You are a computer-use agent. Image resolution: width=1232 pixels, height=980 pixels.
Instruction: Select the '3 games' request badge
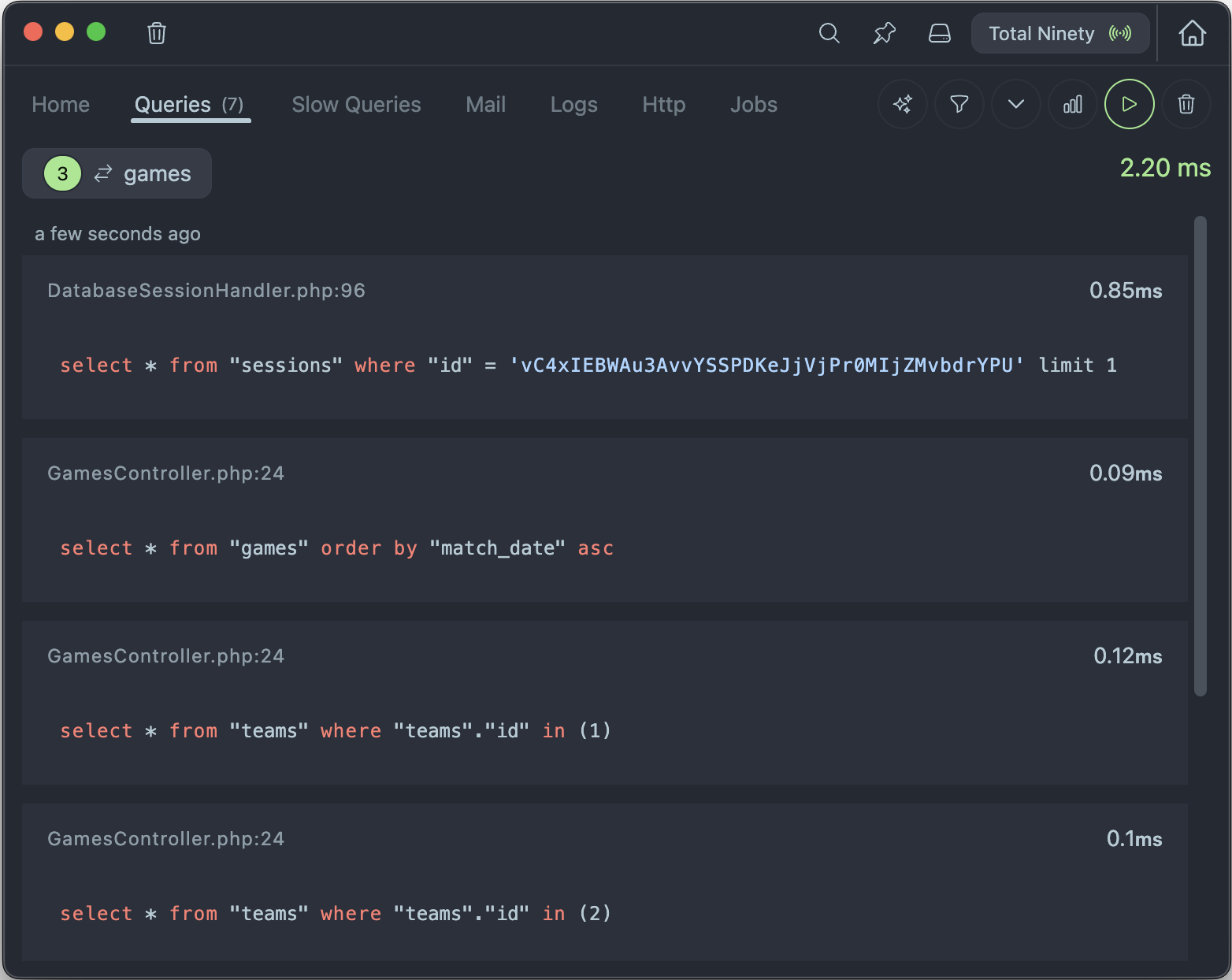(117, 173)
